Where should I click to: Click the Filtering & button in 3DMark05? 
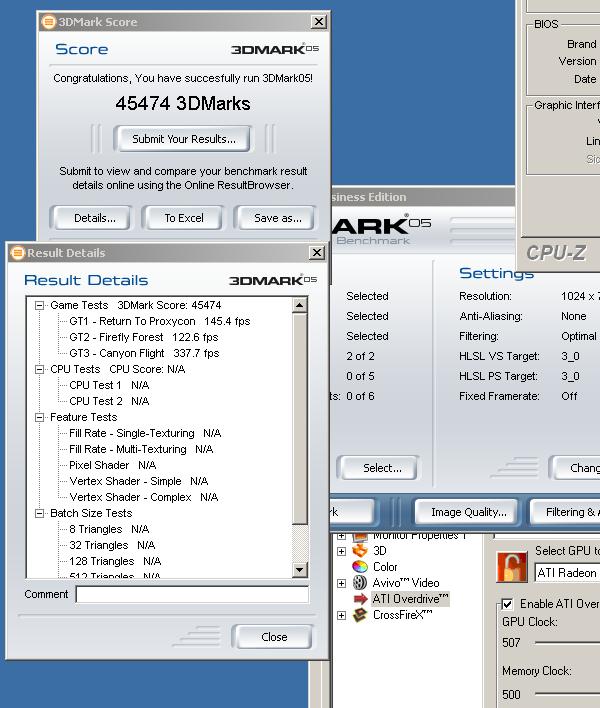tap(566, 512)
